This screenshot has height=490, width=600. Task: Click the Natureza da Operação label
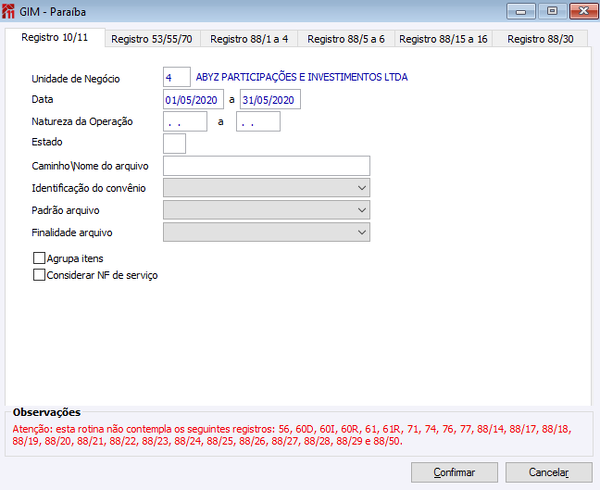point(82,122)
